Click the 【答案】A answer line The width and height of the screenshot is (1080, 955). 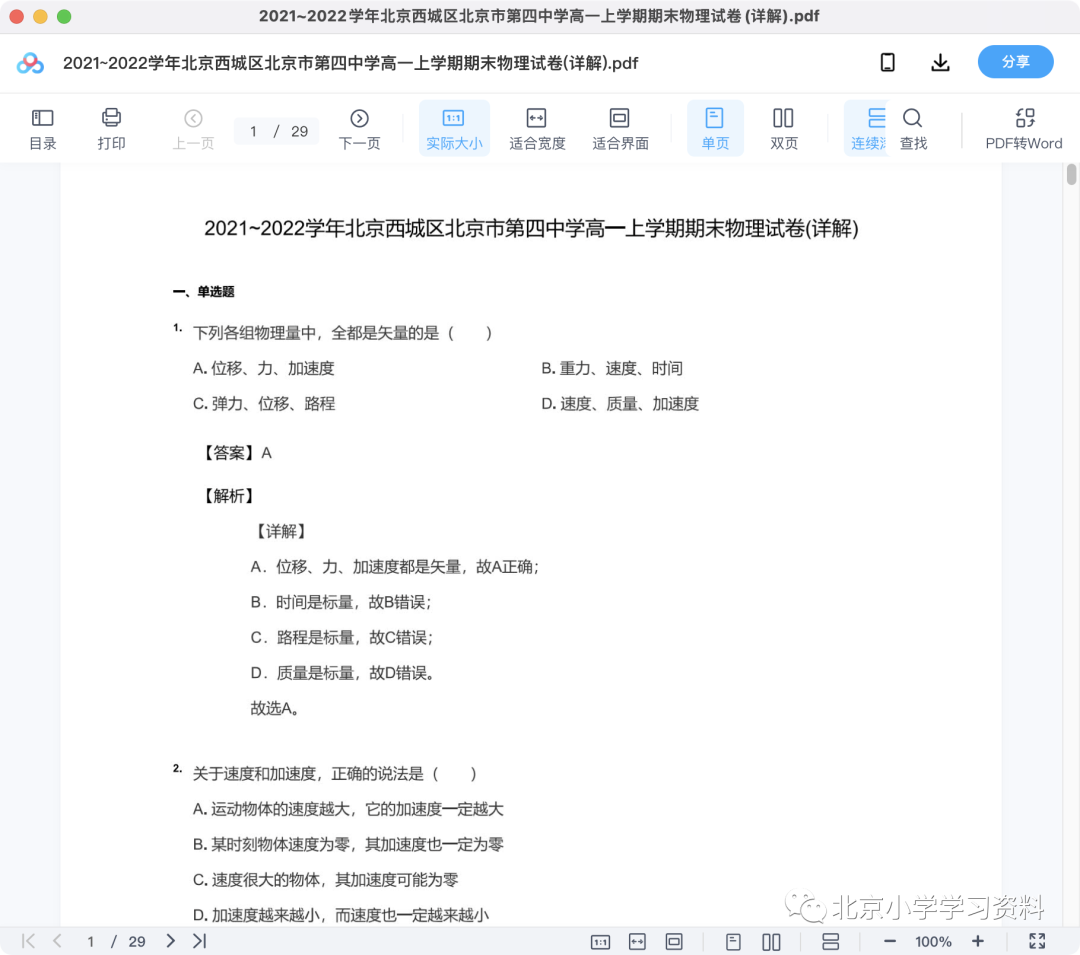[x=237, y=453]
